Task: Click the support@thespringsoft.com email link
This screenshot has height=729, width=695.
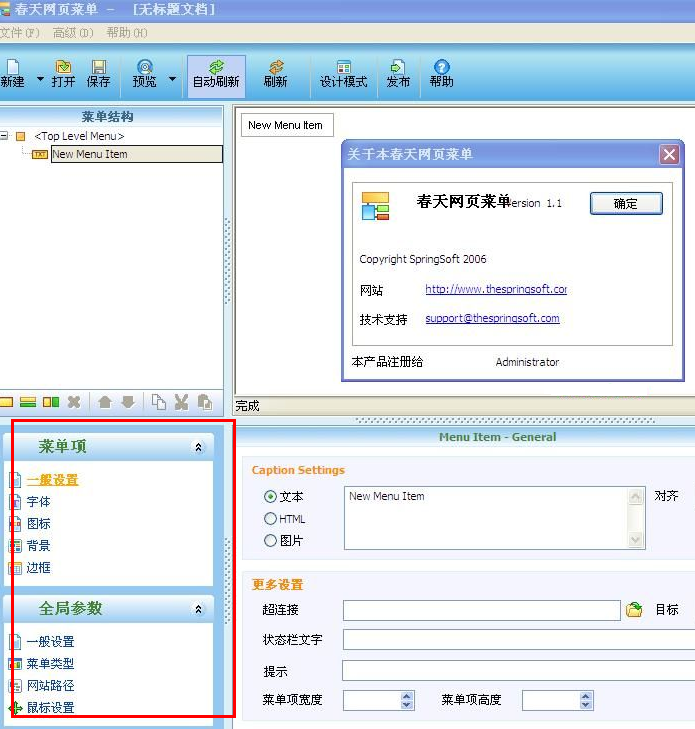Action: coord(492,318)
